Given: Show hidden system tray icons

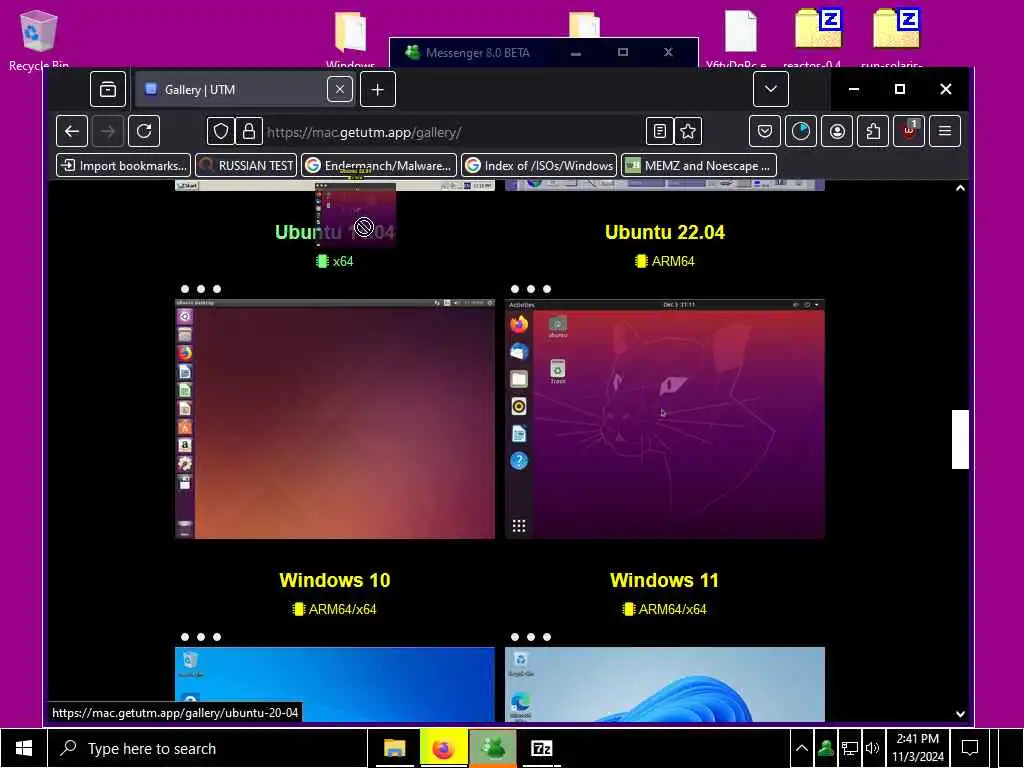Looking at the screenshot, I should point(801,748).
